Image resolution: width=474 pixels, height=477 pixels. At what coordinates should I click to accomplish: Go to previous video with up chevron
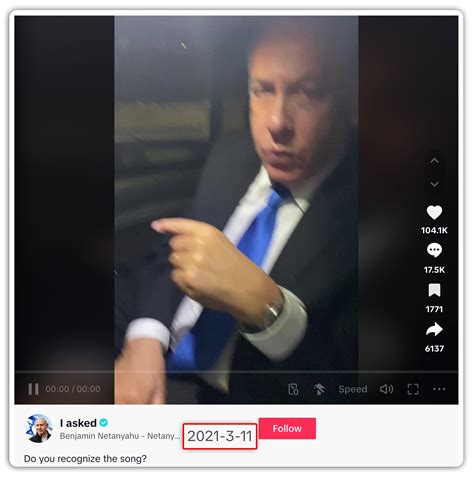pyautogui.click(x=434, y=161)
